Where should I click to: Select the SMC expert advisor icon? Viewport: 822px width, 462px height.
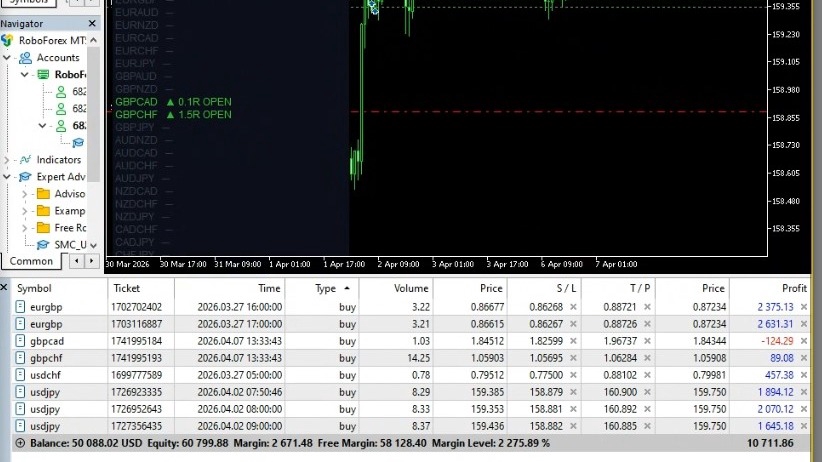coord(43,245)
